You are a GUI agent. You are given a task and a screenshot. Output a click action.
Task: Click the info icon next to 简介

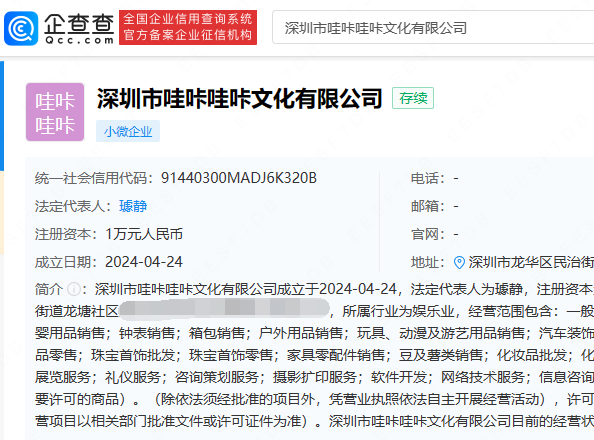73,290
